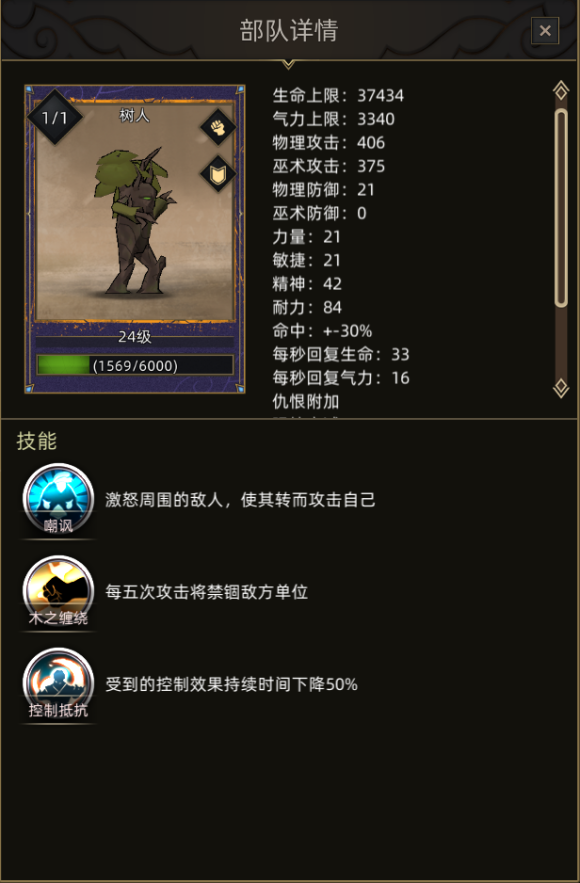Click the 仇恨附加 stat entry
Viewport: 580px width, 883px height.
pos(306,402)
